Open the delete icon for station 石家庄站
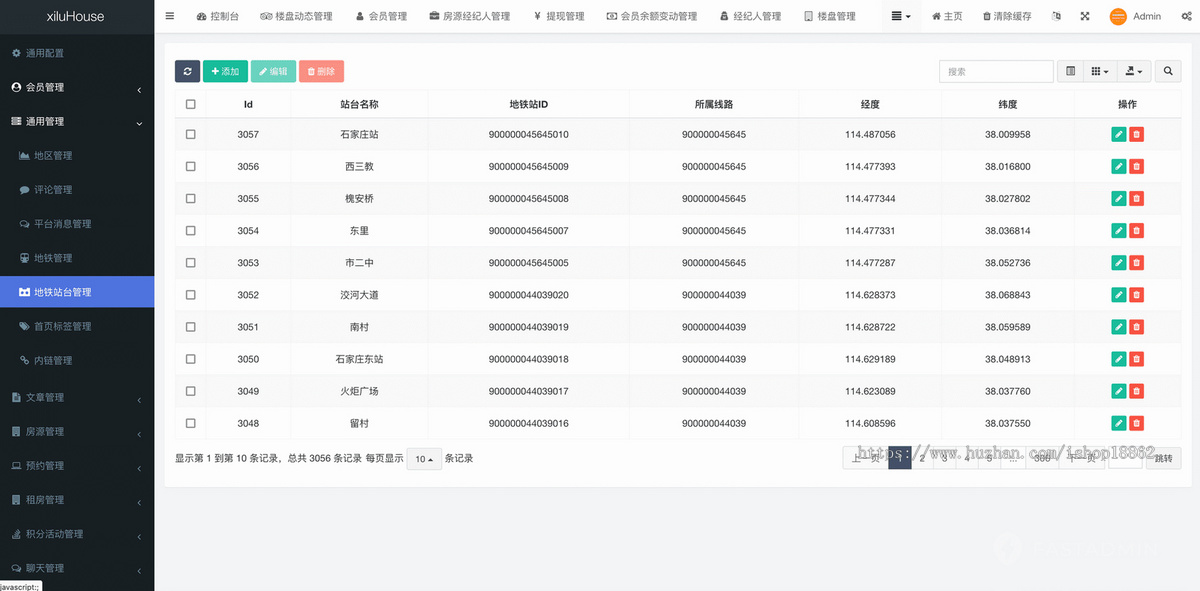Viewport: 1200px width, 591px height. click(x=1137, y=134)
